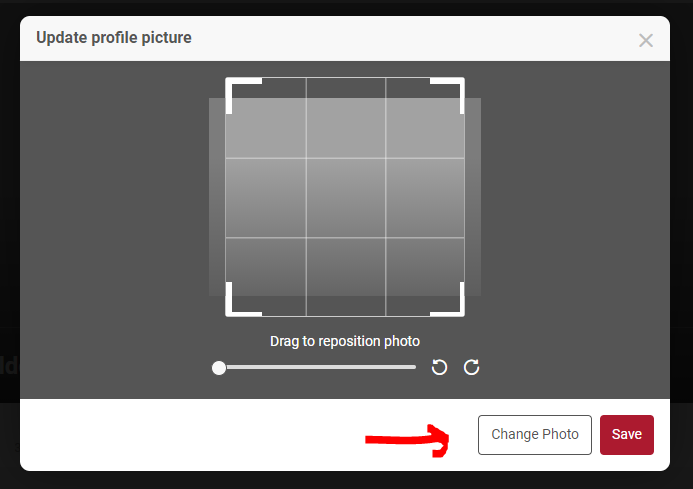Select the top-left crop corner handle
The height and width of the screenshot is (489, 693).
point(244,96)
